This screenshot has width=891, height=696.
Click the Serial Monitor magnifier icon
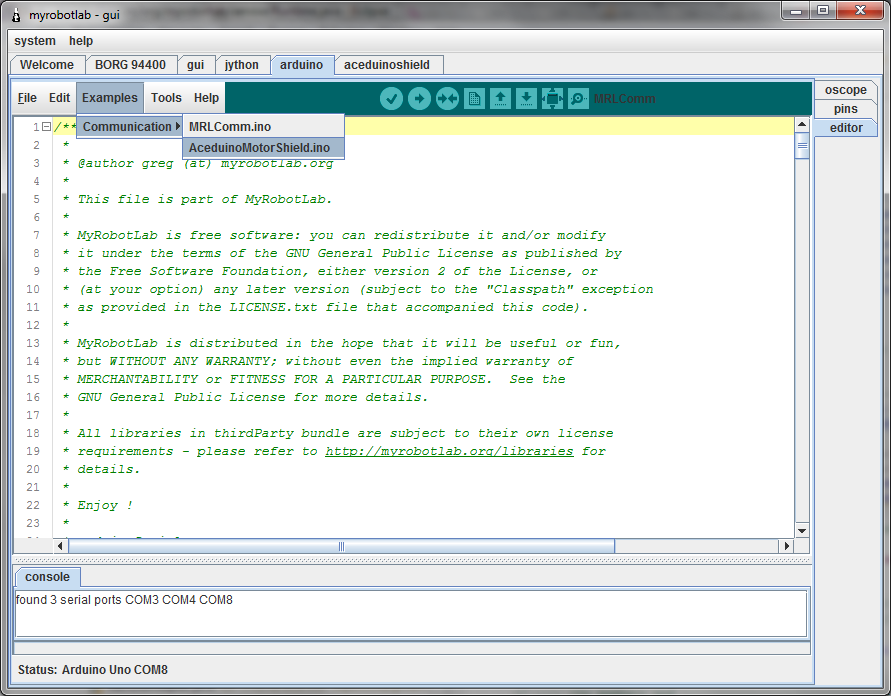(578, 99)
